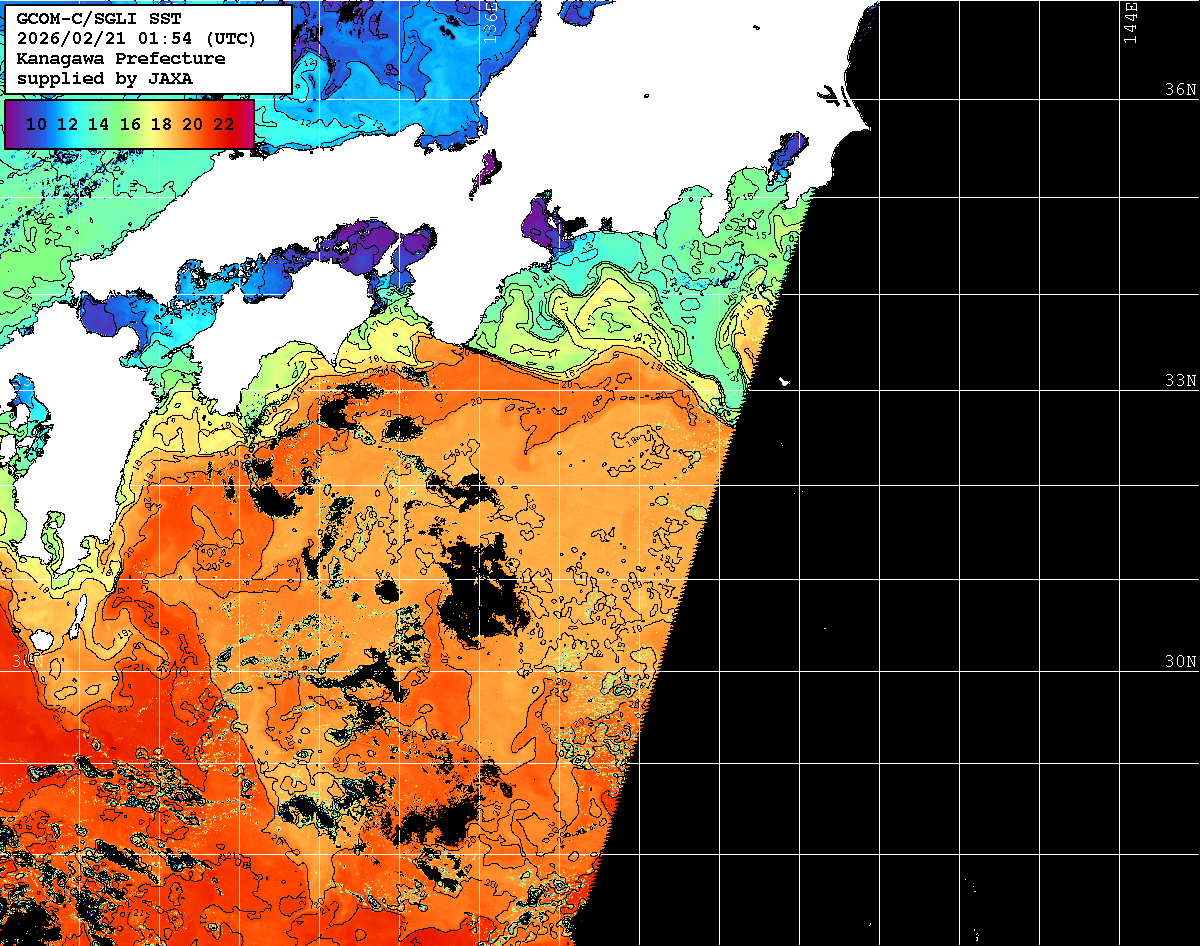Click the 36N latitude label
The height and width of the screenshot is (946, 1200).
coord(1180,90)
